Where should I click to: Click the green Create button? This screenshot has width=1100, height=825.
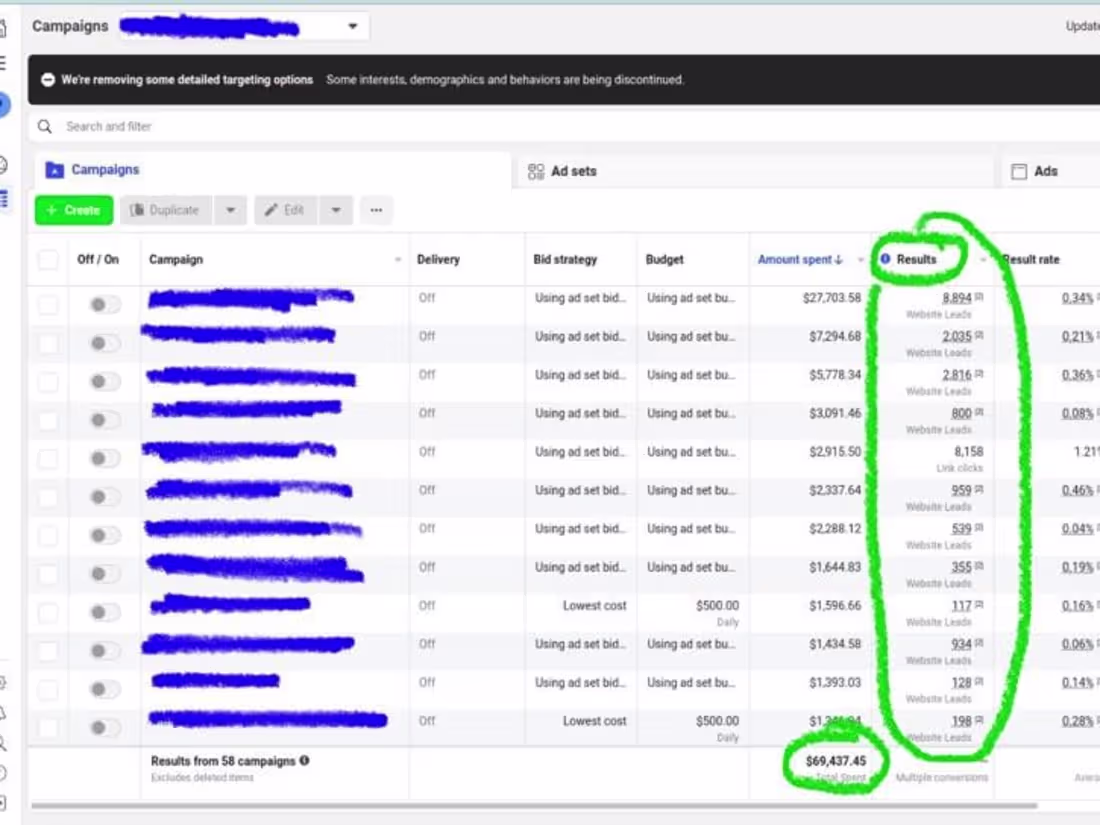71,210
